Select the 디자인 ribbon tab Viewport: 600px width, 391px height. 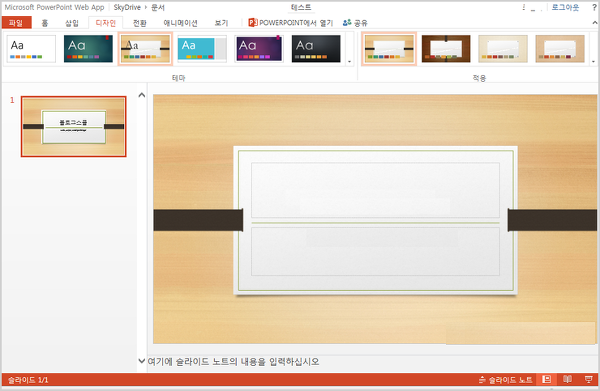click(x=106, y=23)
